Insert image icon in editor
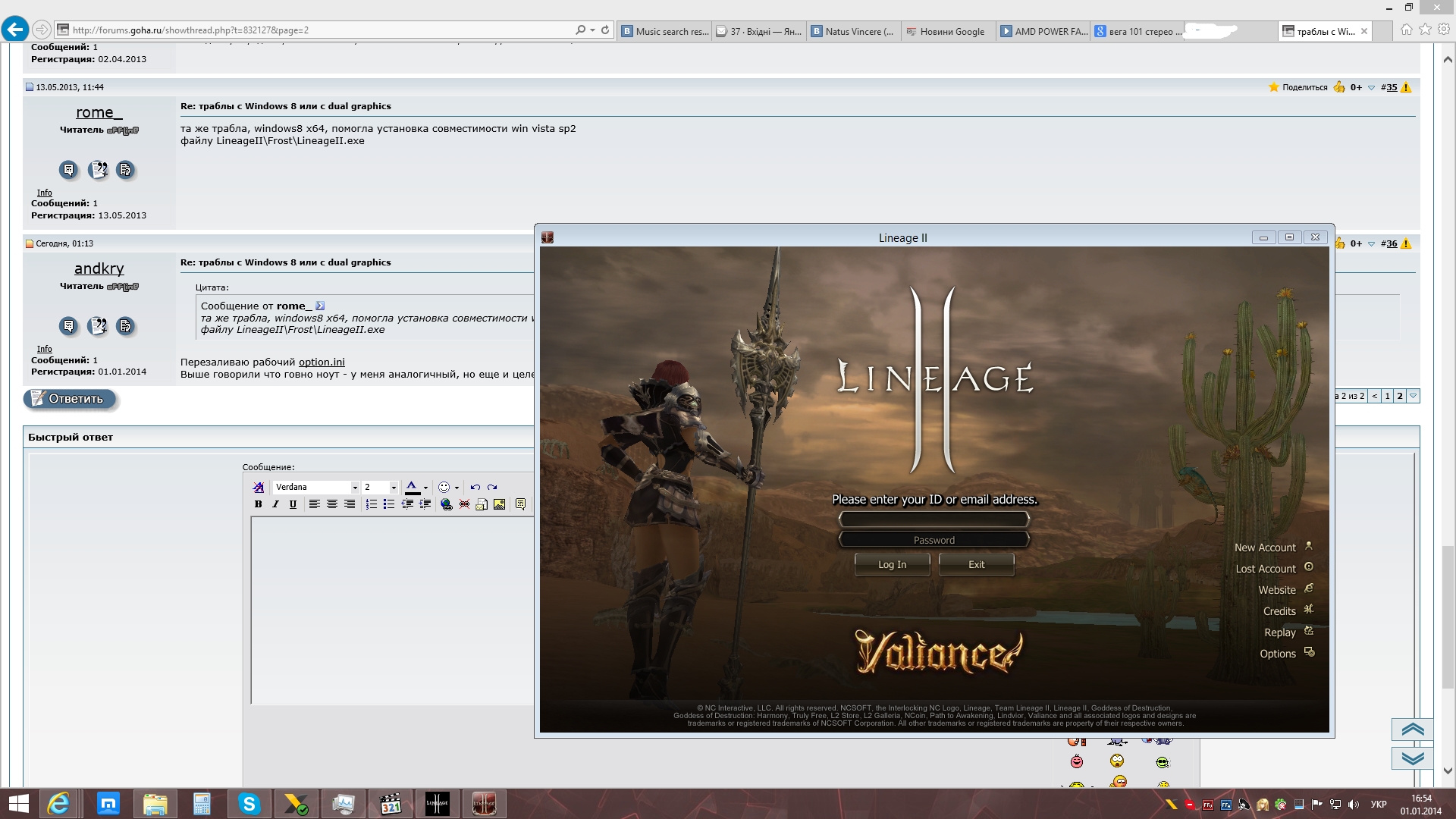The image size is (1456, 819). click(499, 504)
